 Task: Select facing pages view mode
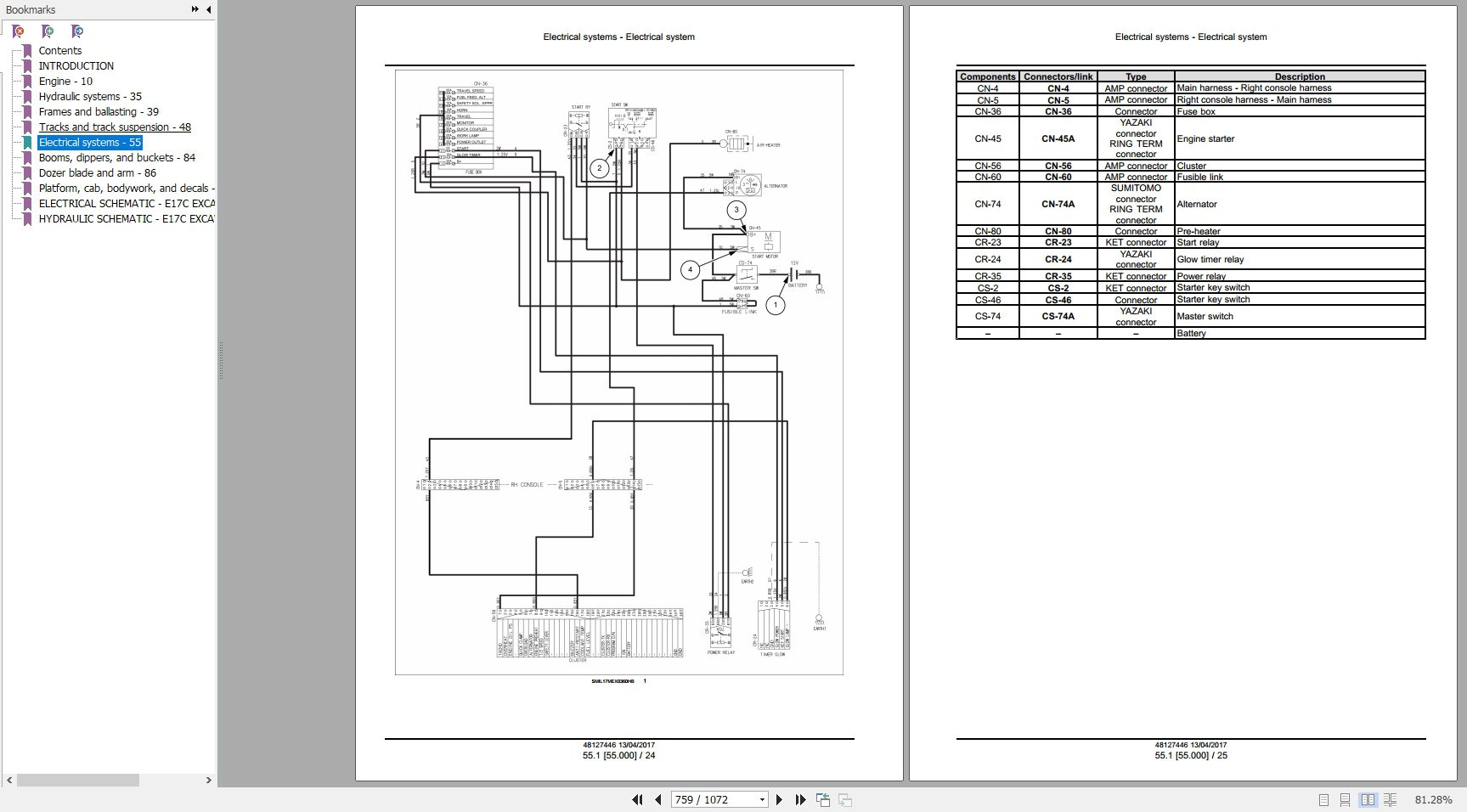(1367, 799)
